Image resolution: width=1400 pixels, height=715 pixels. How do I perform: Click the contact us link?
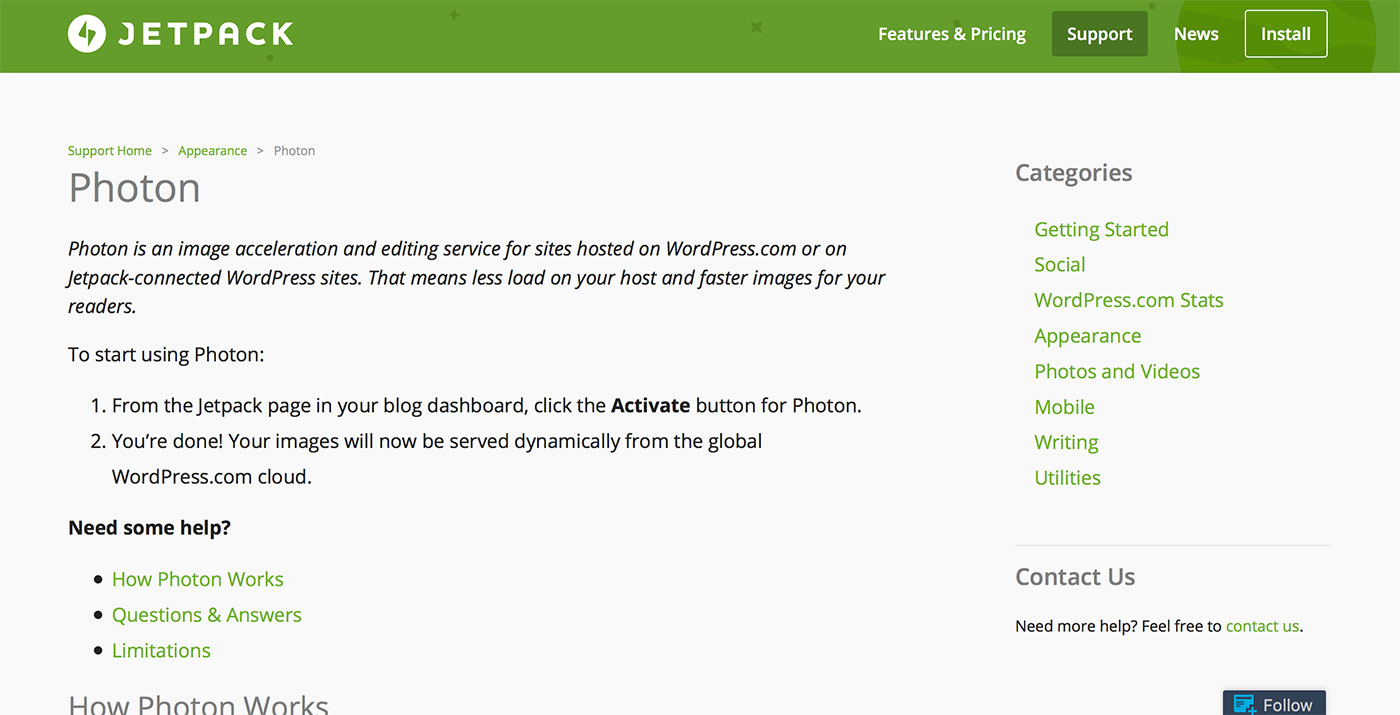1262,626
